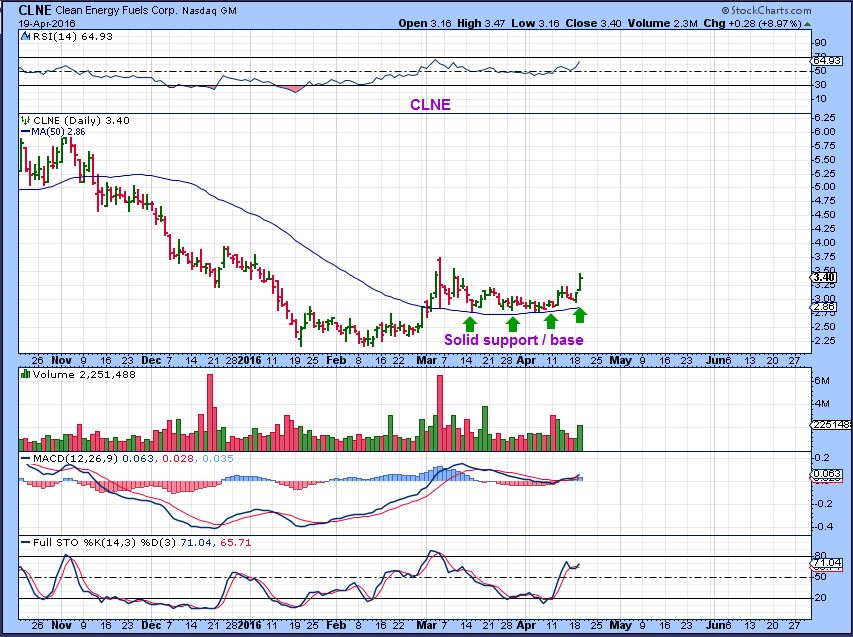Click the latest green candlestick at 3.40
The height and width of the screenshot is (637, 853).
pyautogui.click(x=580, y=282)
